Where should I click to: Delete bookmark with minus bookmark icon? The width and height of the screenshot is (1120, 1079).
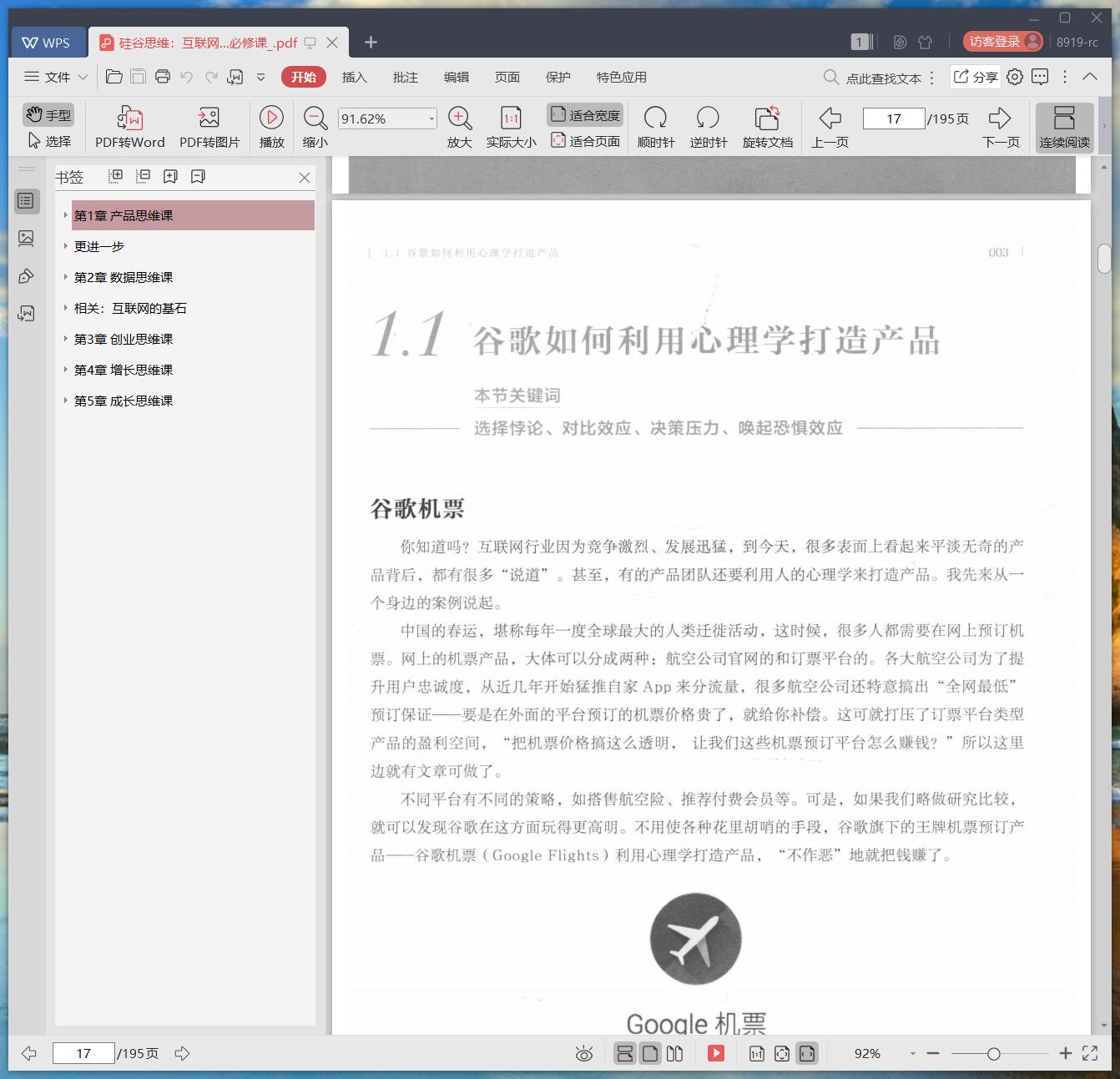[x=199, y=176]
